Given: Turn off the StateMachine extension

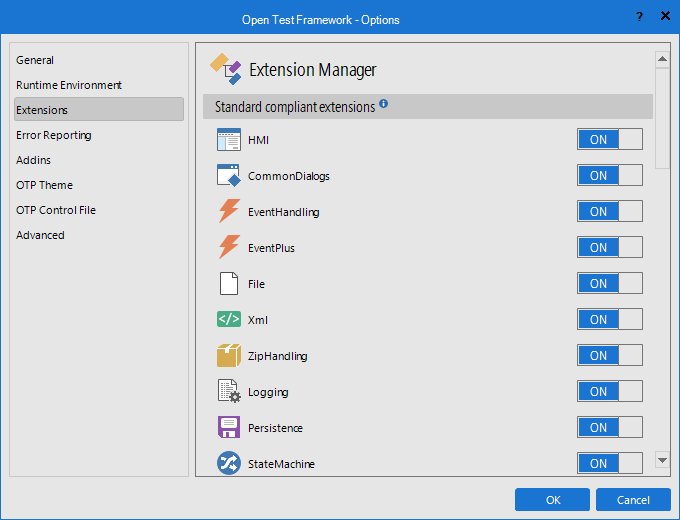Looking at the screenshot, I should click(610, 463).
